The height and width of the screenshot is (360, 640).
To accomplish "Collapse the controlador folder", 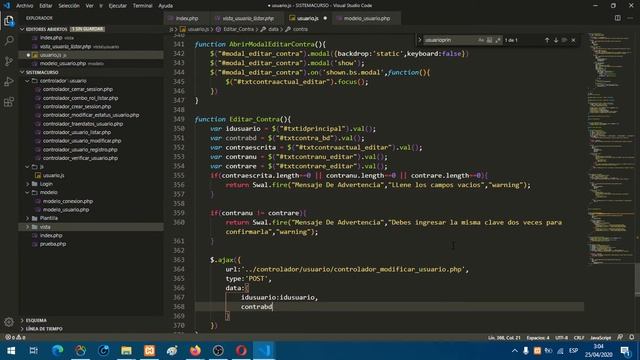I will (x=28, y=81).
